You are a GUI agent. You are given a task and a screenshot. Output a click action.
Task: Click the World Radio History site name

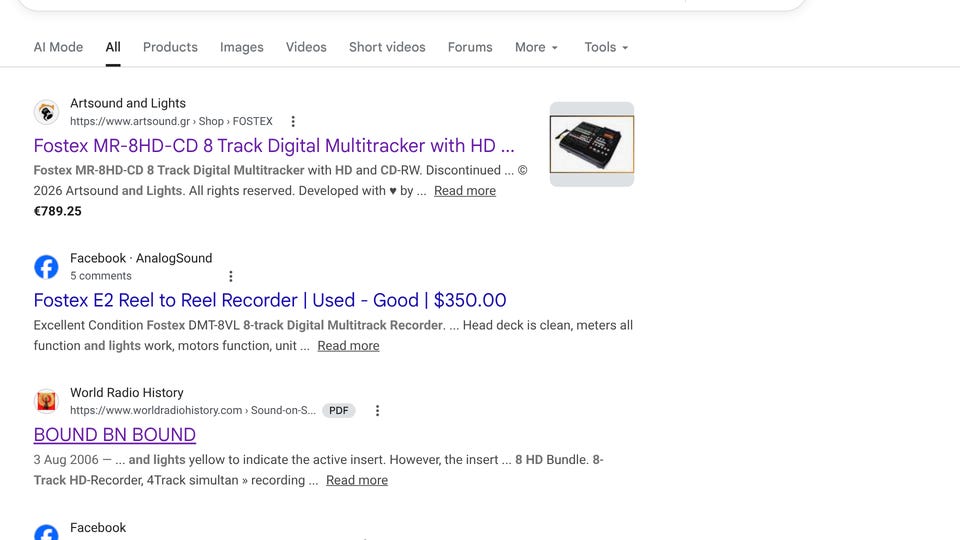[x=127, y=392]
